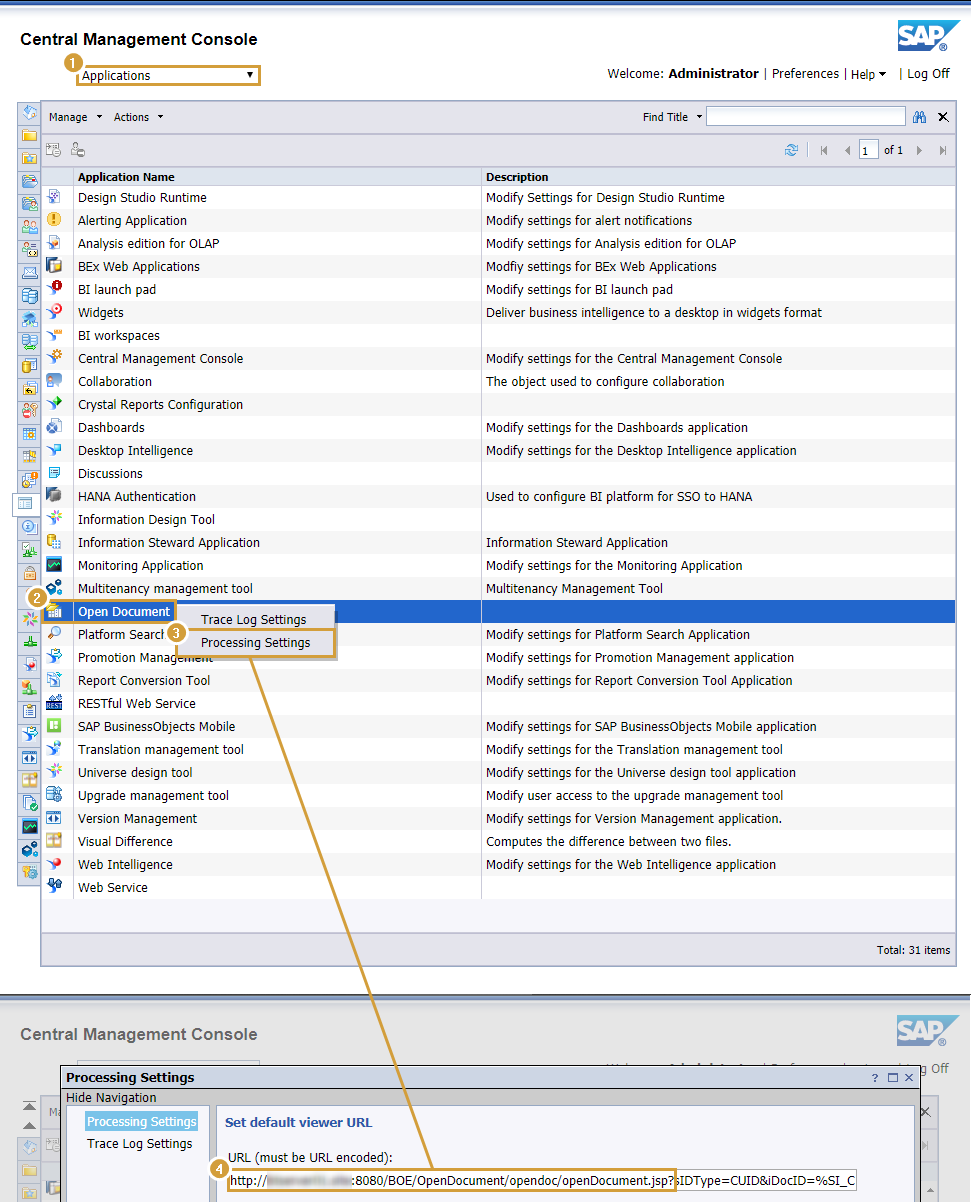
Task: Jump to the last page with the arrow icon
Action: [x=941, y=149]
